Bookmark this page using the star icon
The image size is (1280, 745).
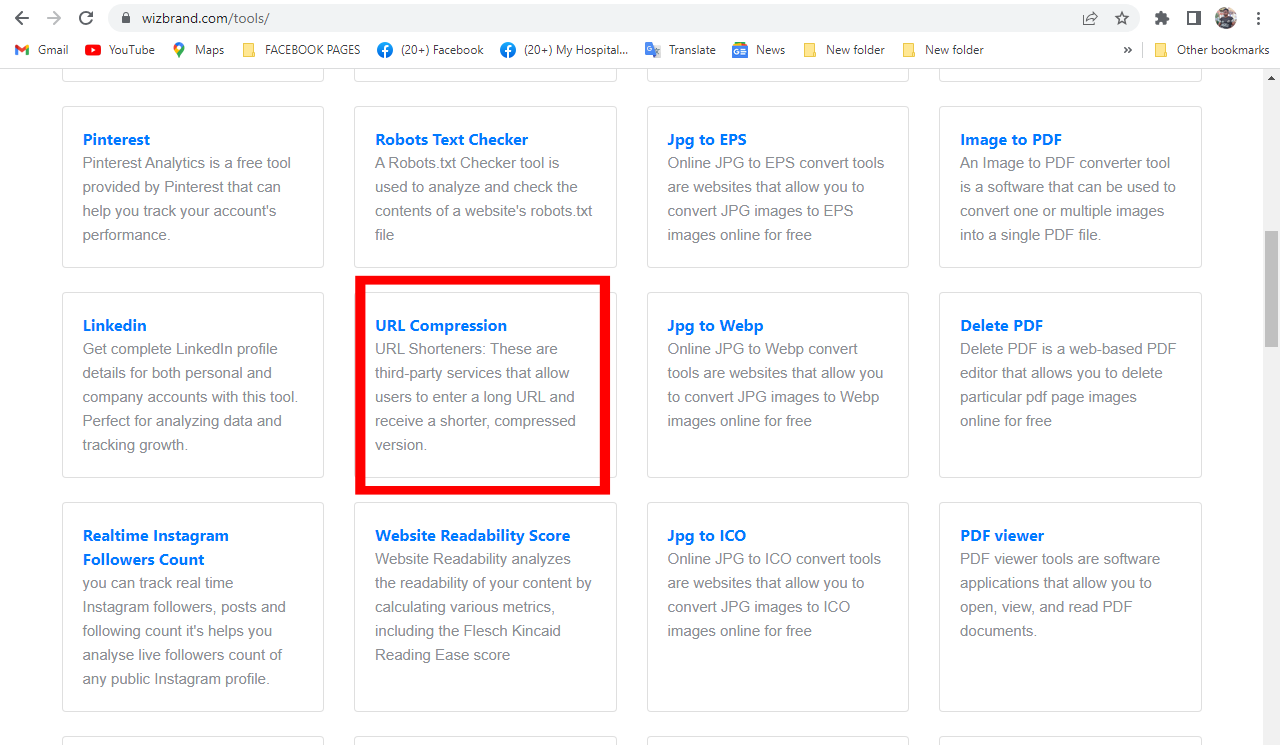[1121, 17]
